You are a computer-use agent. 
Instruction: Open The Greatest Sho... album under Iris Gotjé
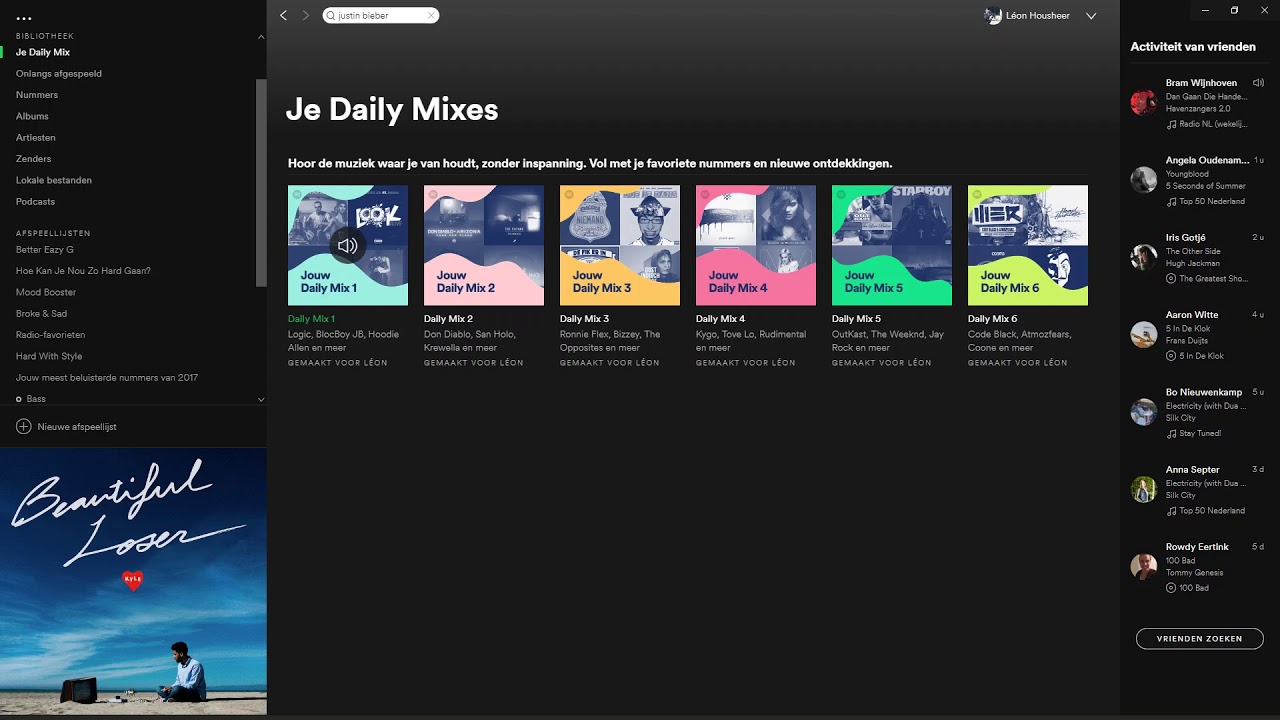pyautogui.click(x=1213, y=279)
